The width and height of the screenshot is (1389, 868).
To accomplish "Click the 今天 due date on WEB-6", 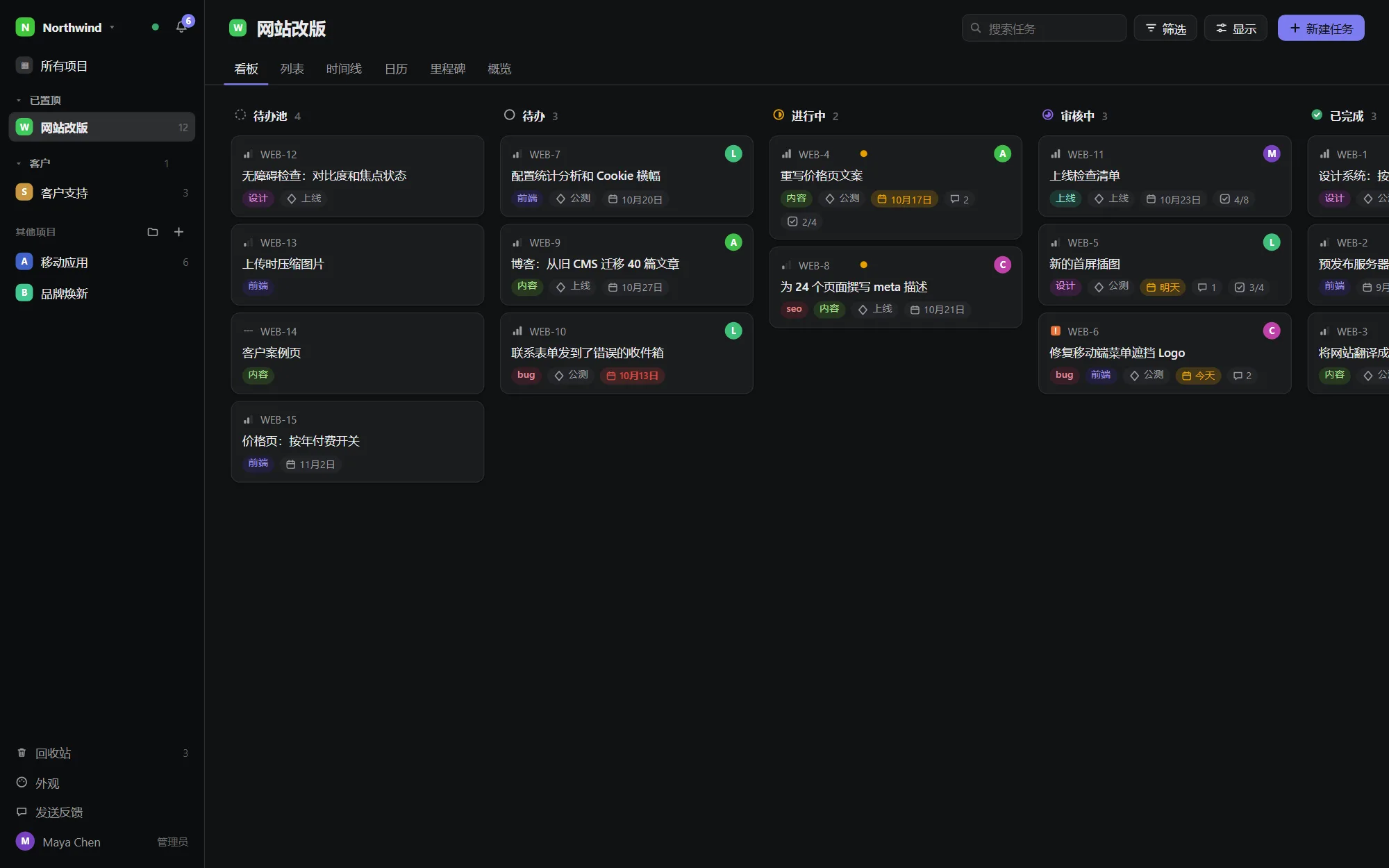I will coord(1198,376).
